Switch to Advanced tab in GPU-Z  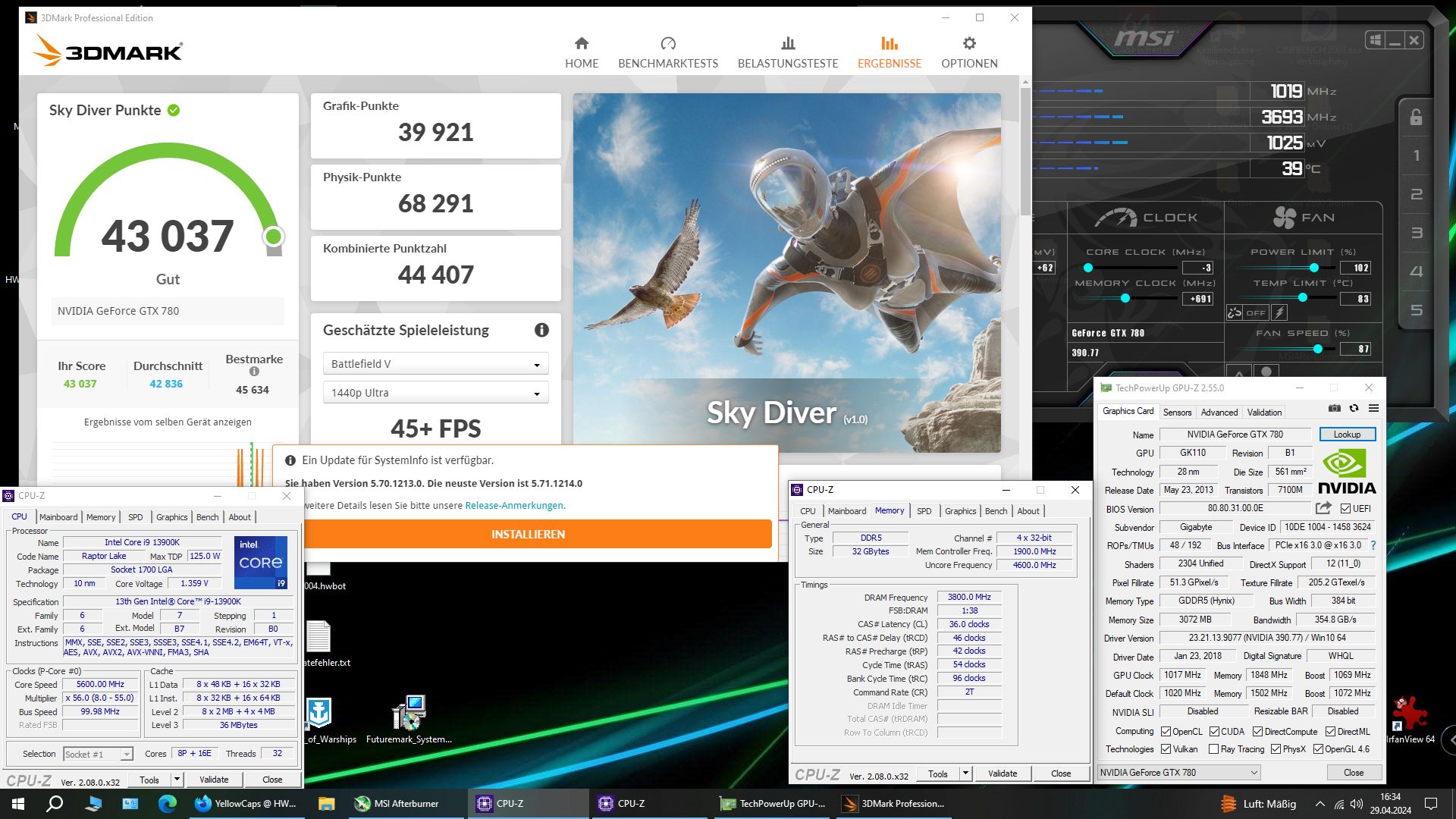pos(1219,413)
